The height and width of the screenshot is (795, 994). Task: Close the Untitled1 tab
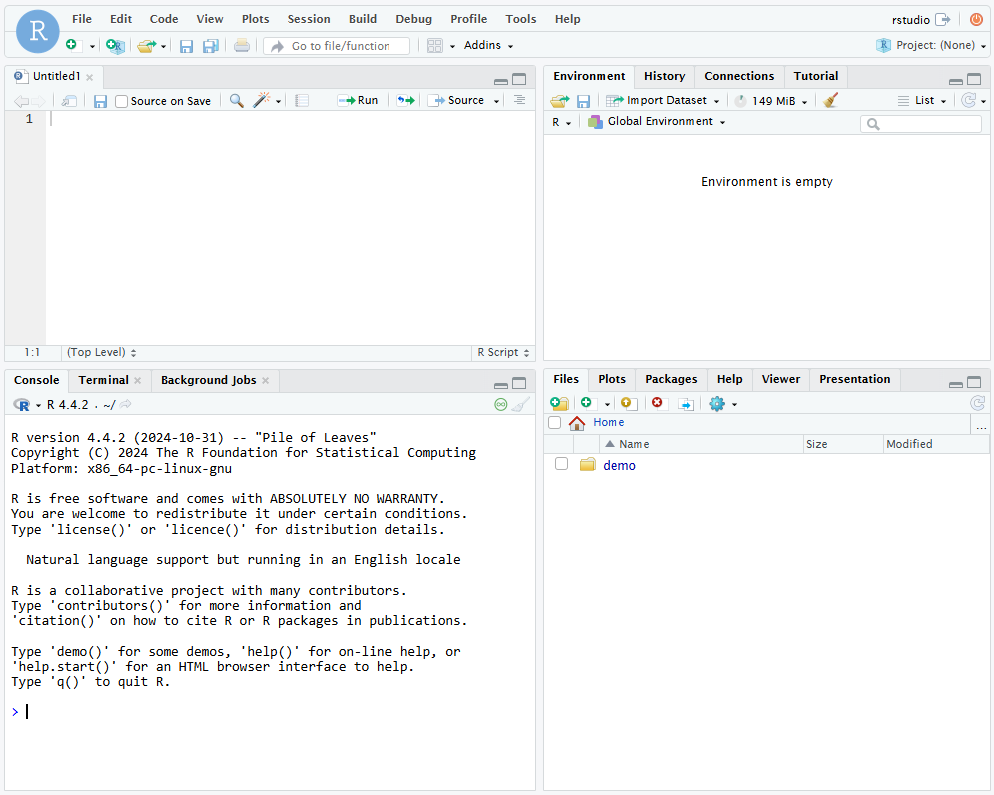coord(89,77)
